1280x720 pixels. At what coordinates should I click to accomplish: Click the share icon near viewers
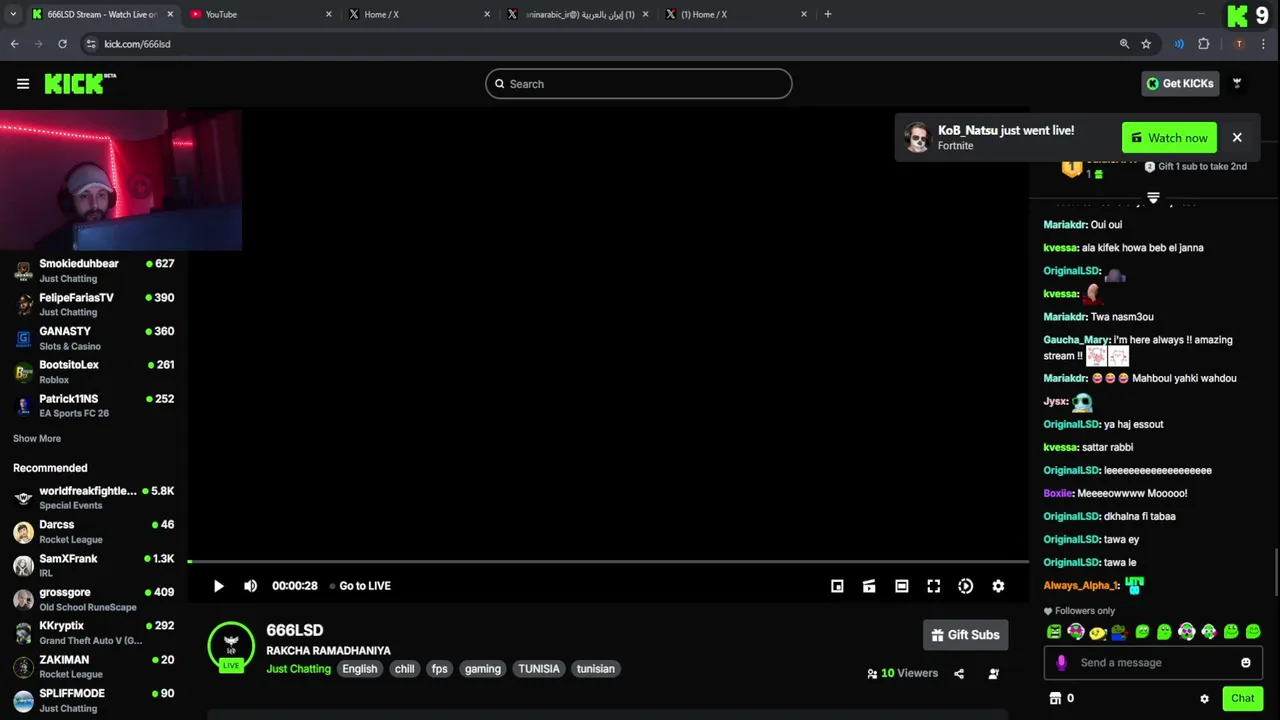(x=959, y=674)
